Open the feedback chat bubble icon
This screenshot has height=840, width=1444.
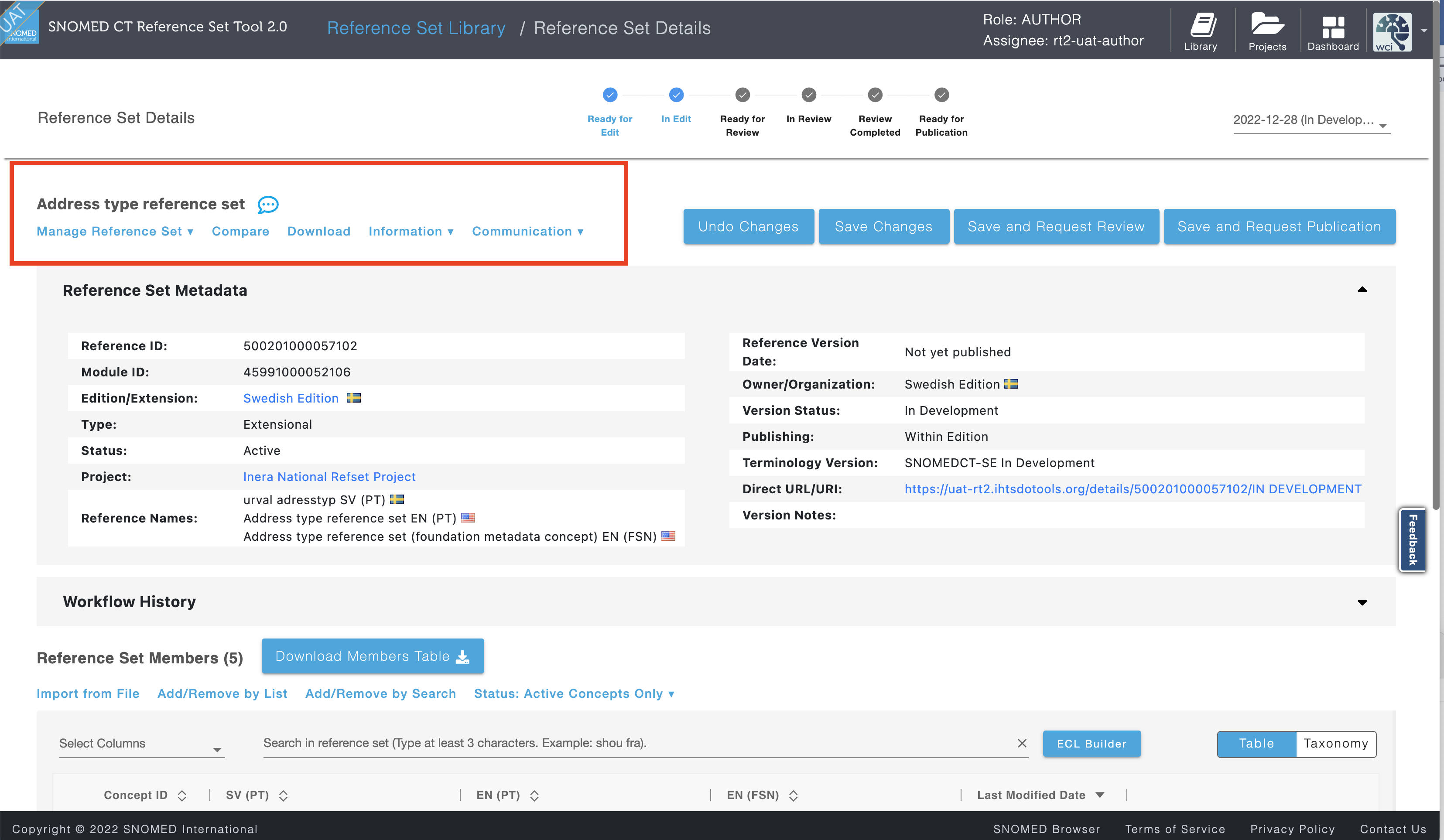click(x=267, y=205)
